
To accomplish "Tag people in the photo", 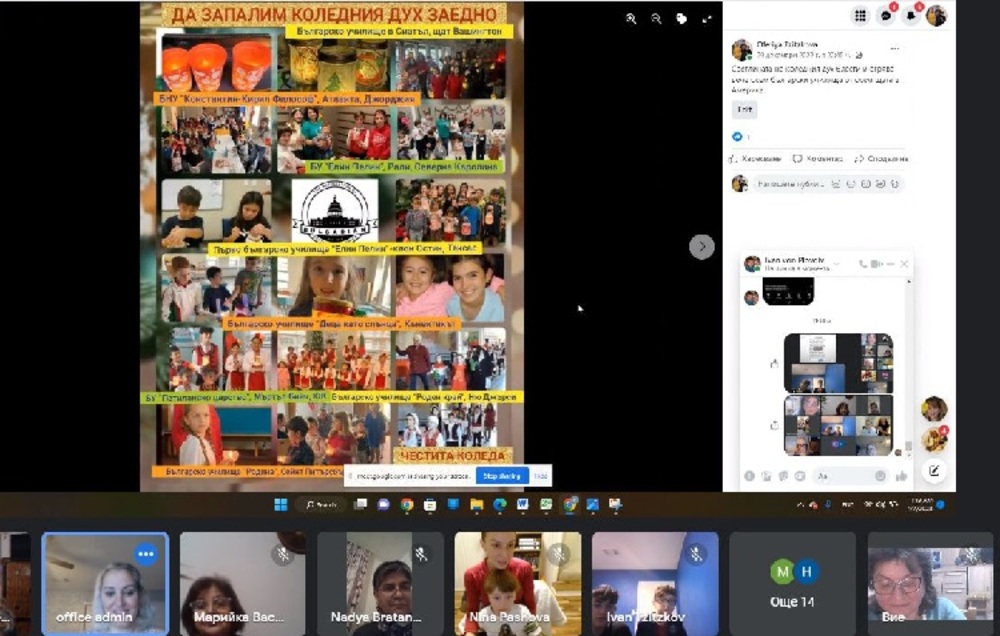I will point(681,19).
